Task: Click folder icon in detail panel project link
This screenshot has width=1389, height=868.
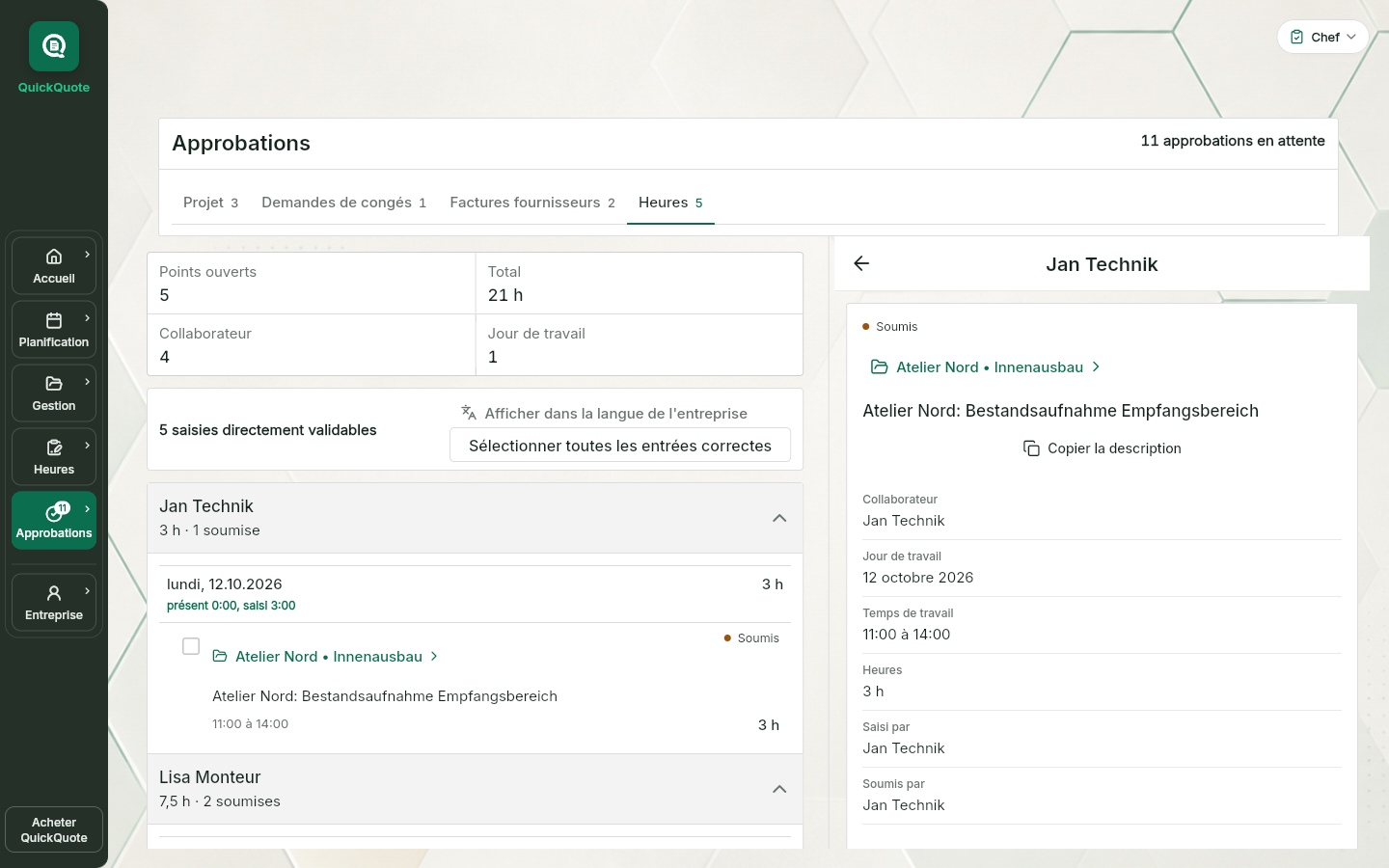Action: 879,367
